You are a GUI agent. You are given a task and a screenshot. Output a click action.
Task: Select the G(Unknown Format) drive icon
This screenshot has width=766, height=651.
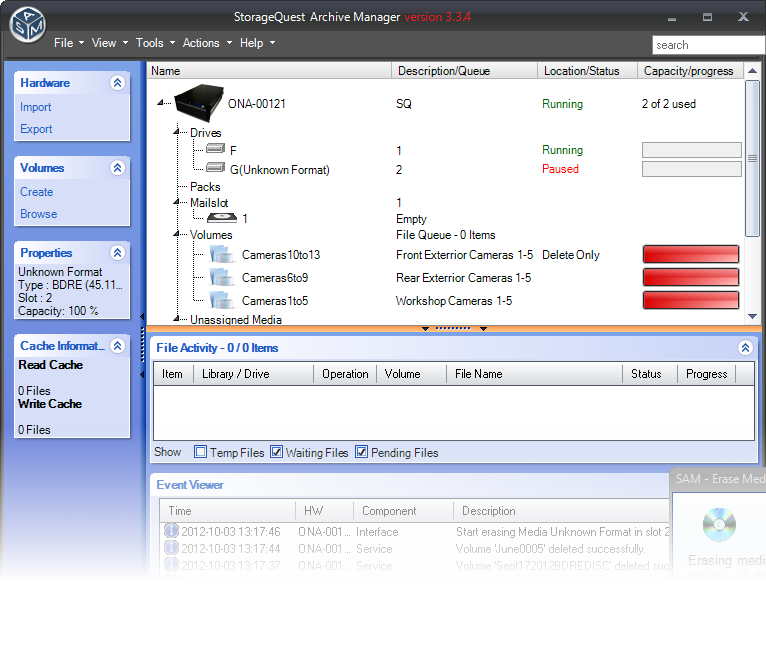point(215,168)
